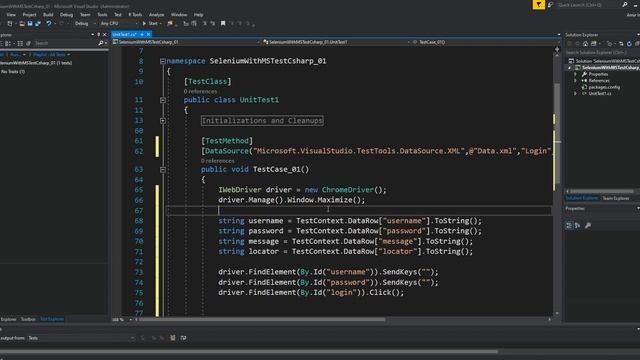Image resolution: width=640 pixels, height=360 pixels.
Task: Open the output source dropdown showing Tests
Action: (81, 338)
